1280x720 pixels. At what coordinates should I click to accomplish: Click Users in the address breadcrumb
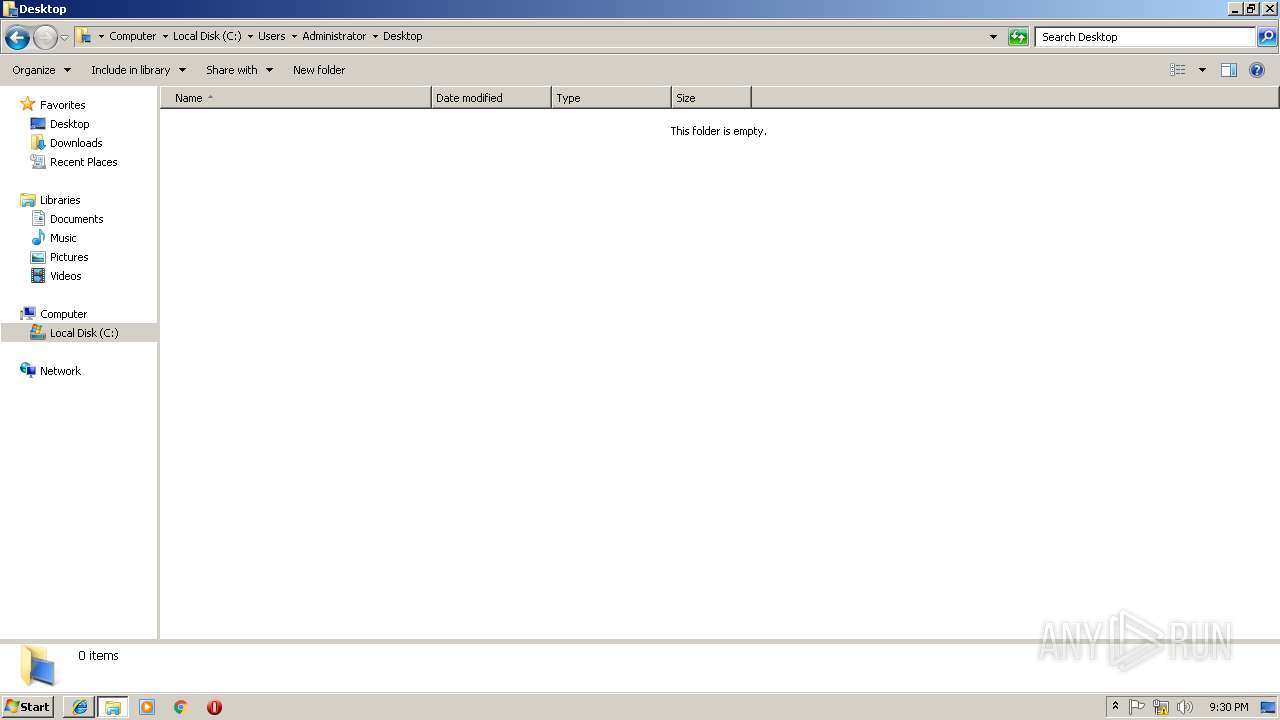click(272, 36)
